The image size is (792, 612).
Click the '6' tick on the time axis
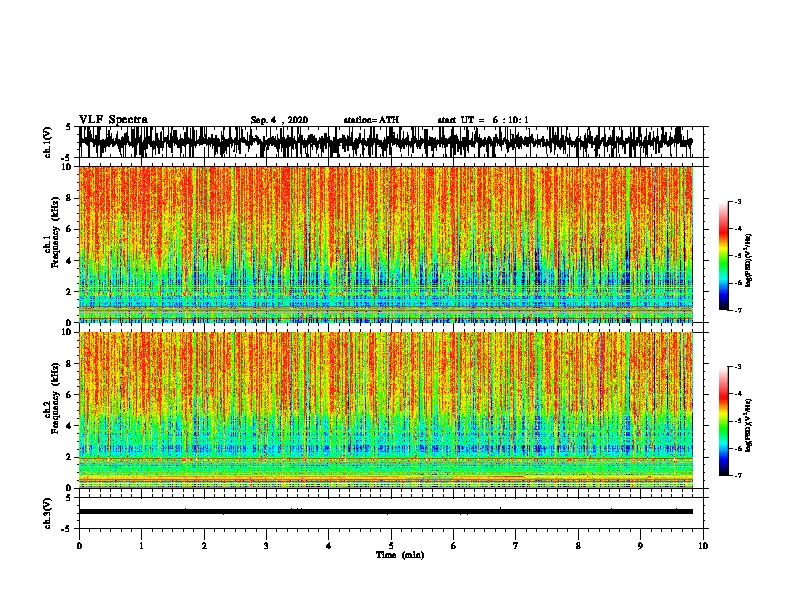pyautogui.click(x=454, y=546)
